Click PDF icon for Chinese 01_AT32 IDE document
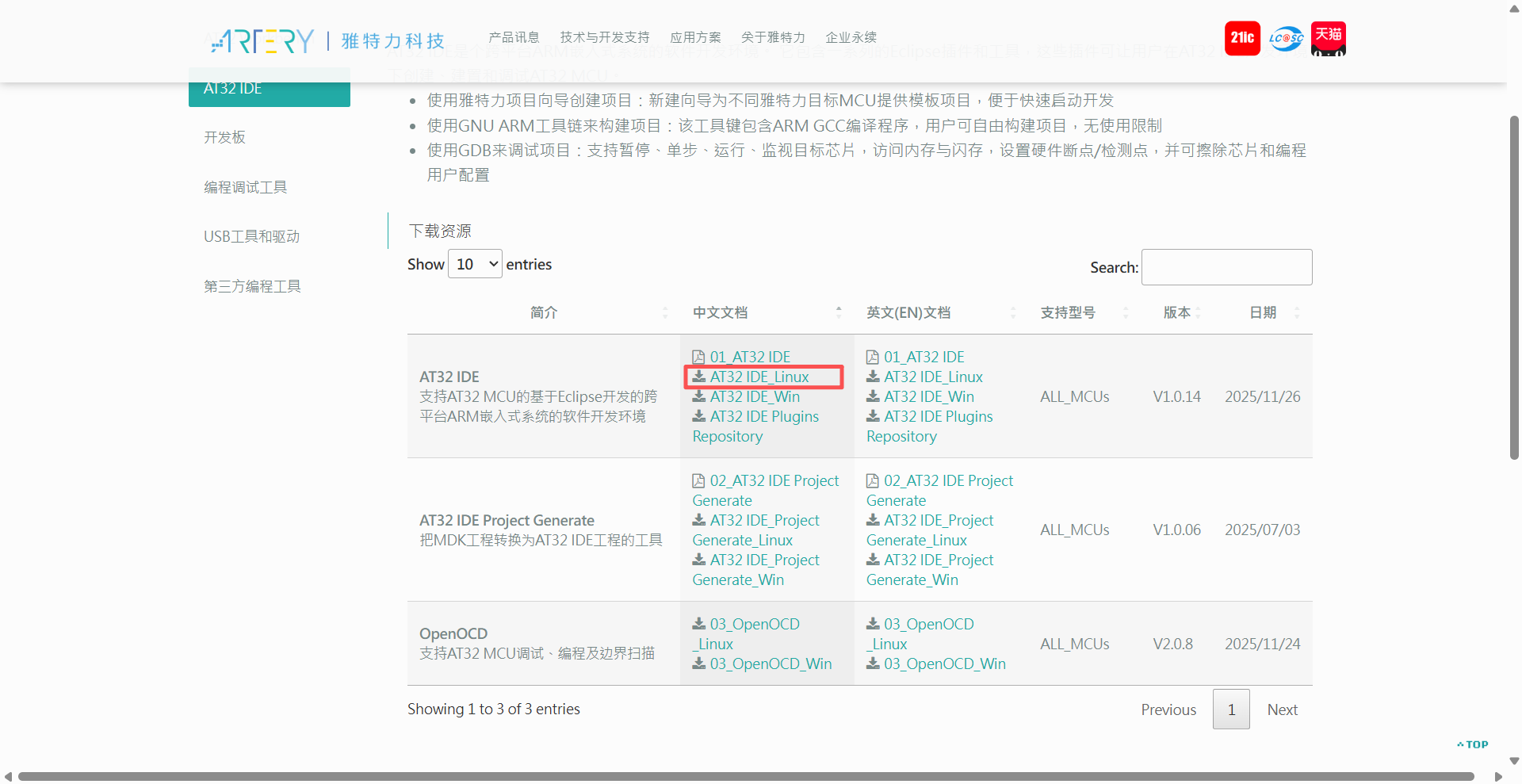Image resolution: width=1522 pixels, height=784 pixels. (698, 357)
